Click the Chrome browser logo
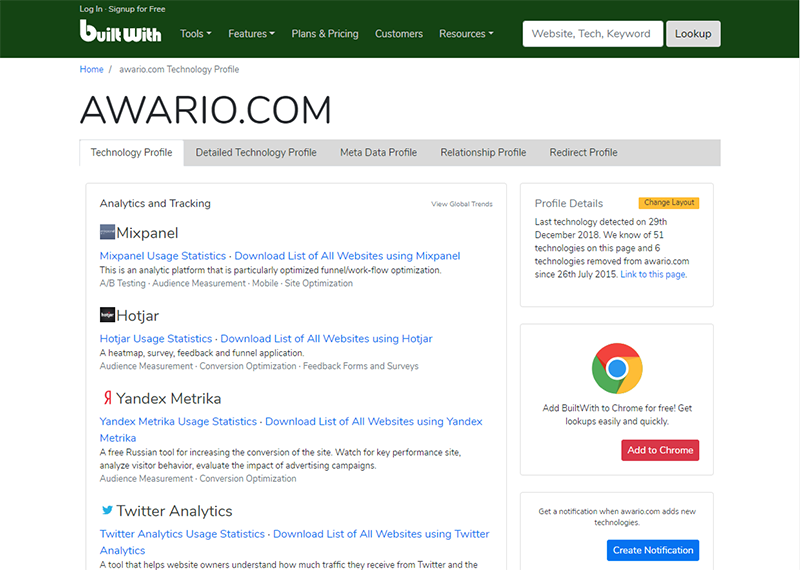 (x=617, y=368)
